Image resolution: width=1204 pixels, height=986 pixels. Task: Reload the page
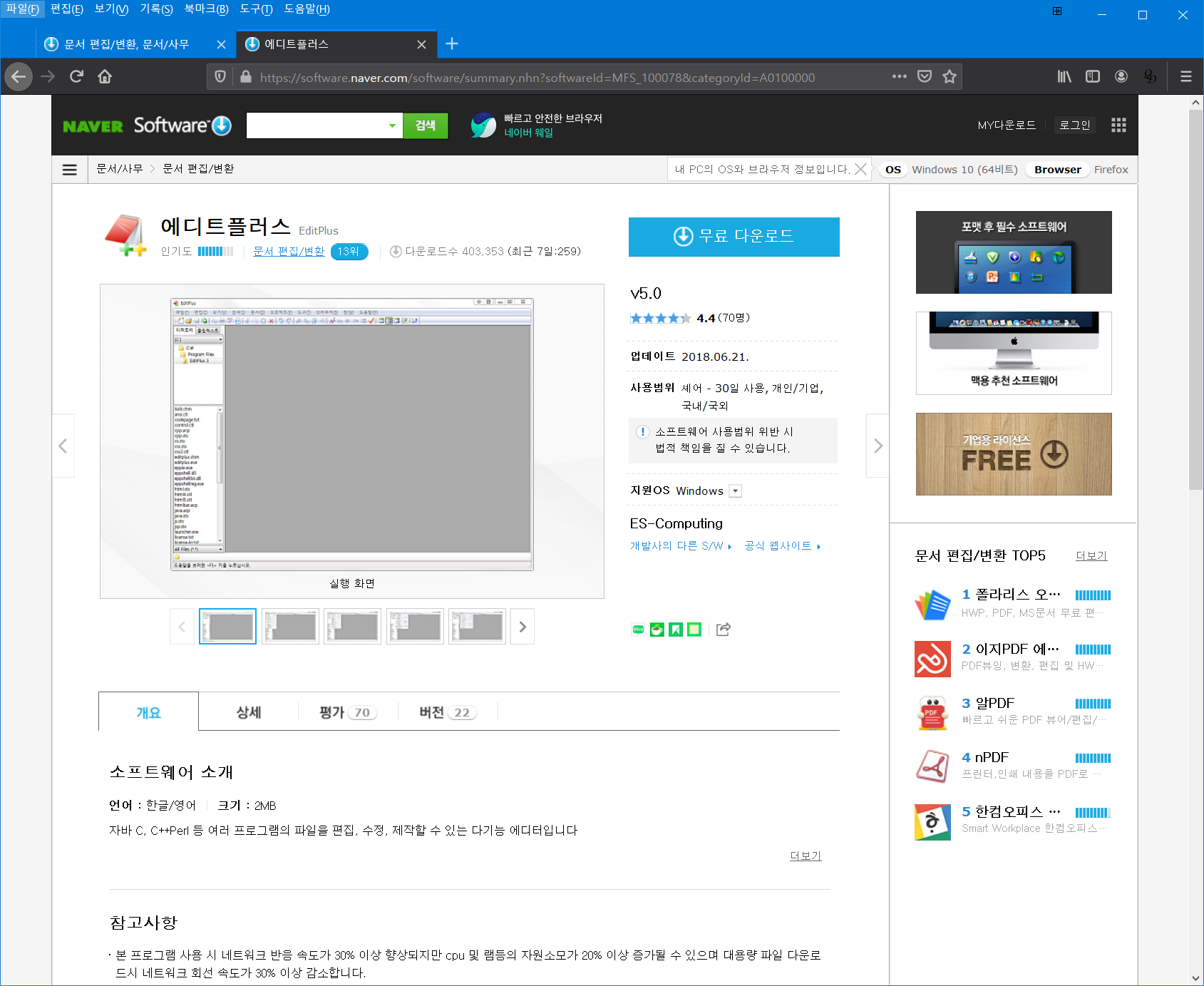(x=76, y=76)
